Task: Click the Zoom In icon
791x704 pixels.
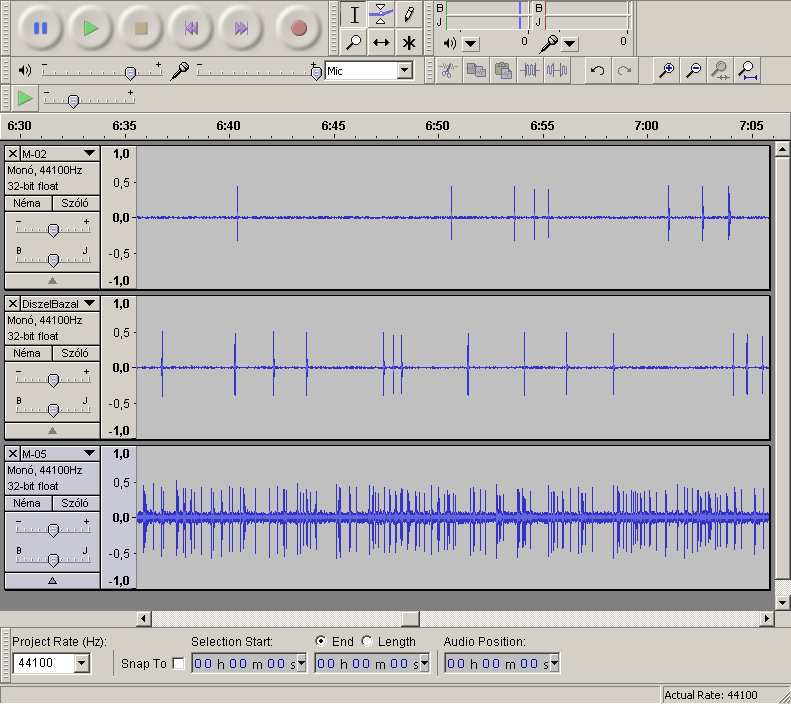Action: (x=666, y=71)
